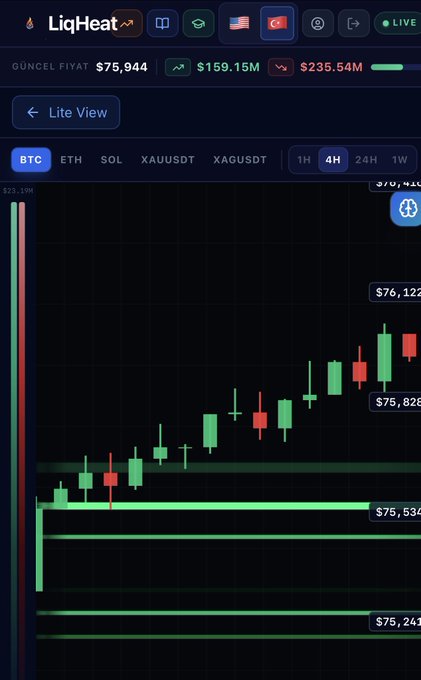This screenshot has height=680, width=421.
Task: Click the tall green candle near $76,122
Action: click(384, 357)
